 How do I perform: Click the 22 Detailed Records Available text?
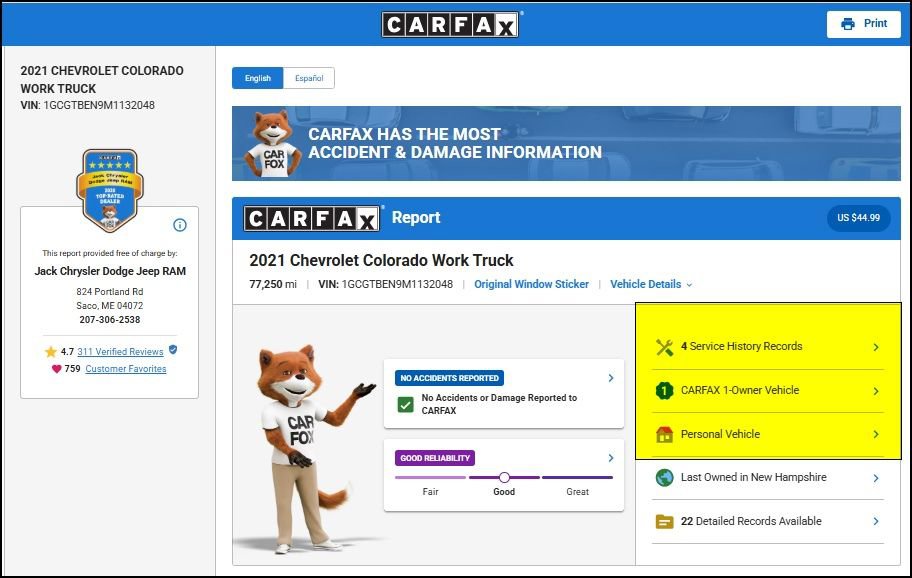point(751,521)
